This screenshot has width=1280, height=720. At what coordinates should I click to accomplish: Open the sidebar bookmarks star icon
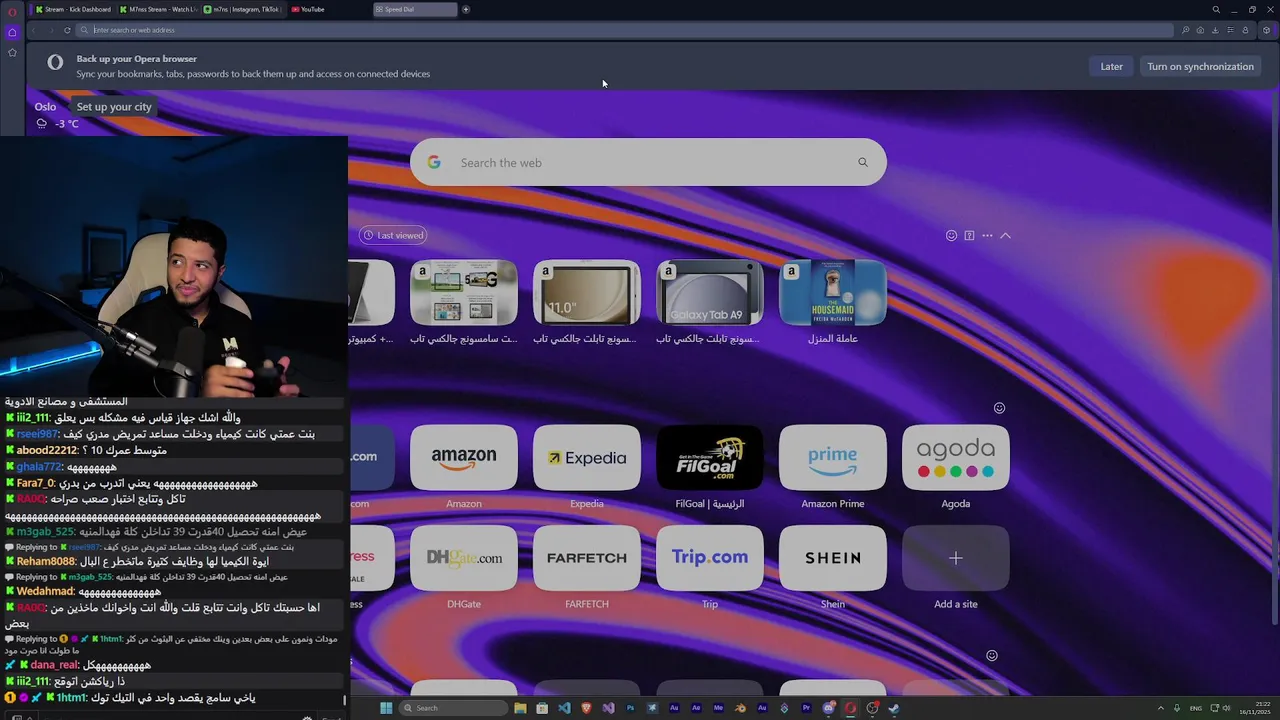click(x=12, y=52)
